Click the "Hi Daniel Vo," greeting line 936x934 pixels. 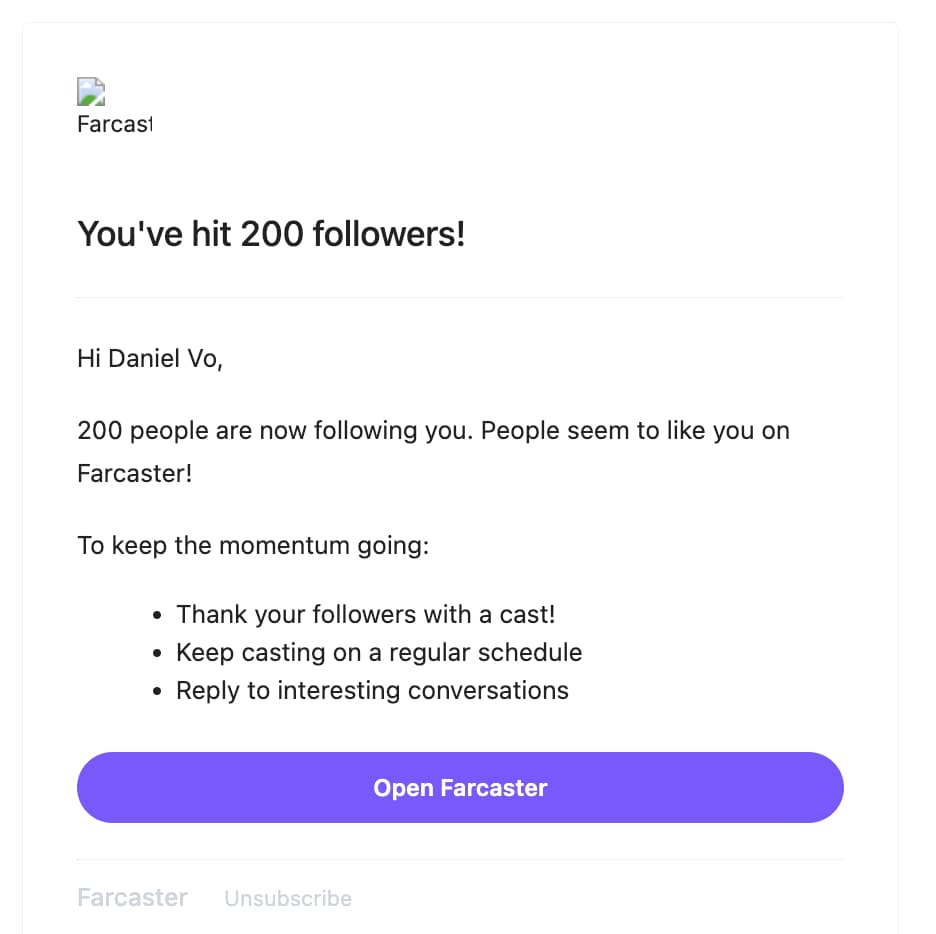click(150, 358)
